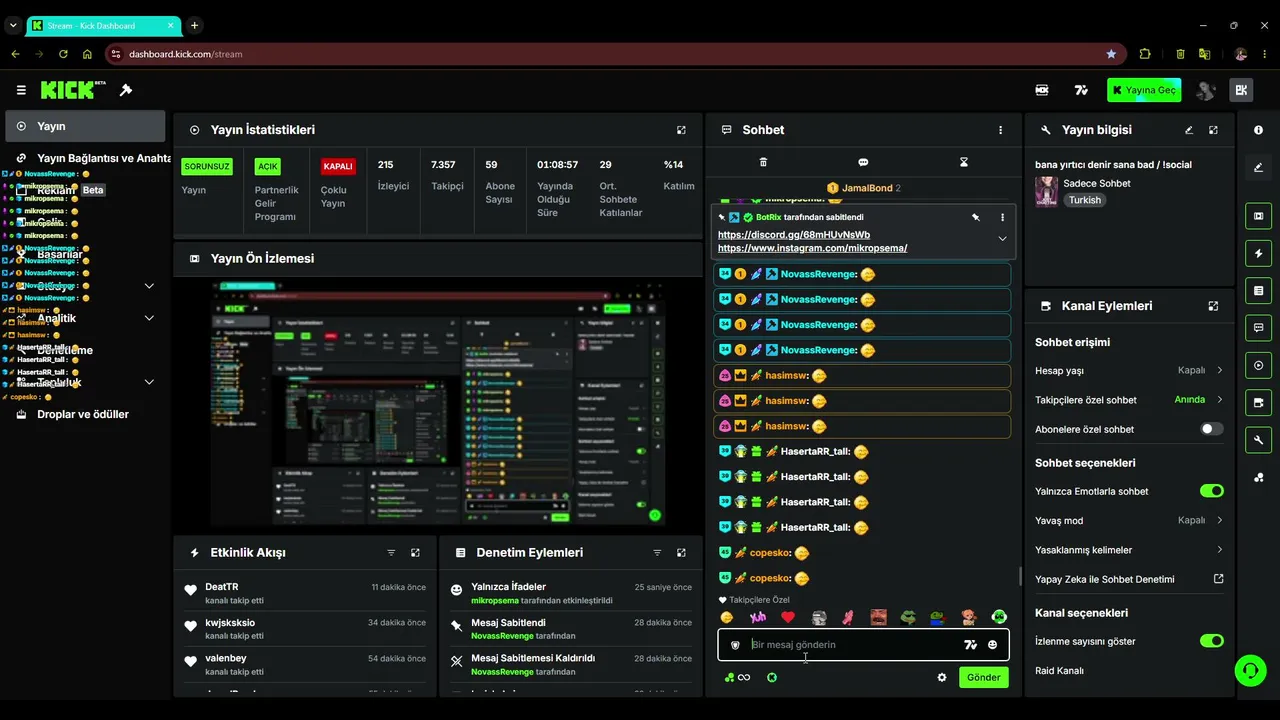Open a new browser tab
This screenshot has height=720, width=1280.
pos(194,25)
